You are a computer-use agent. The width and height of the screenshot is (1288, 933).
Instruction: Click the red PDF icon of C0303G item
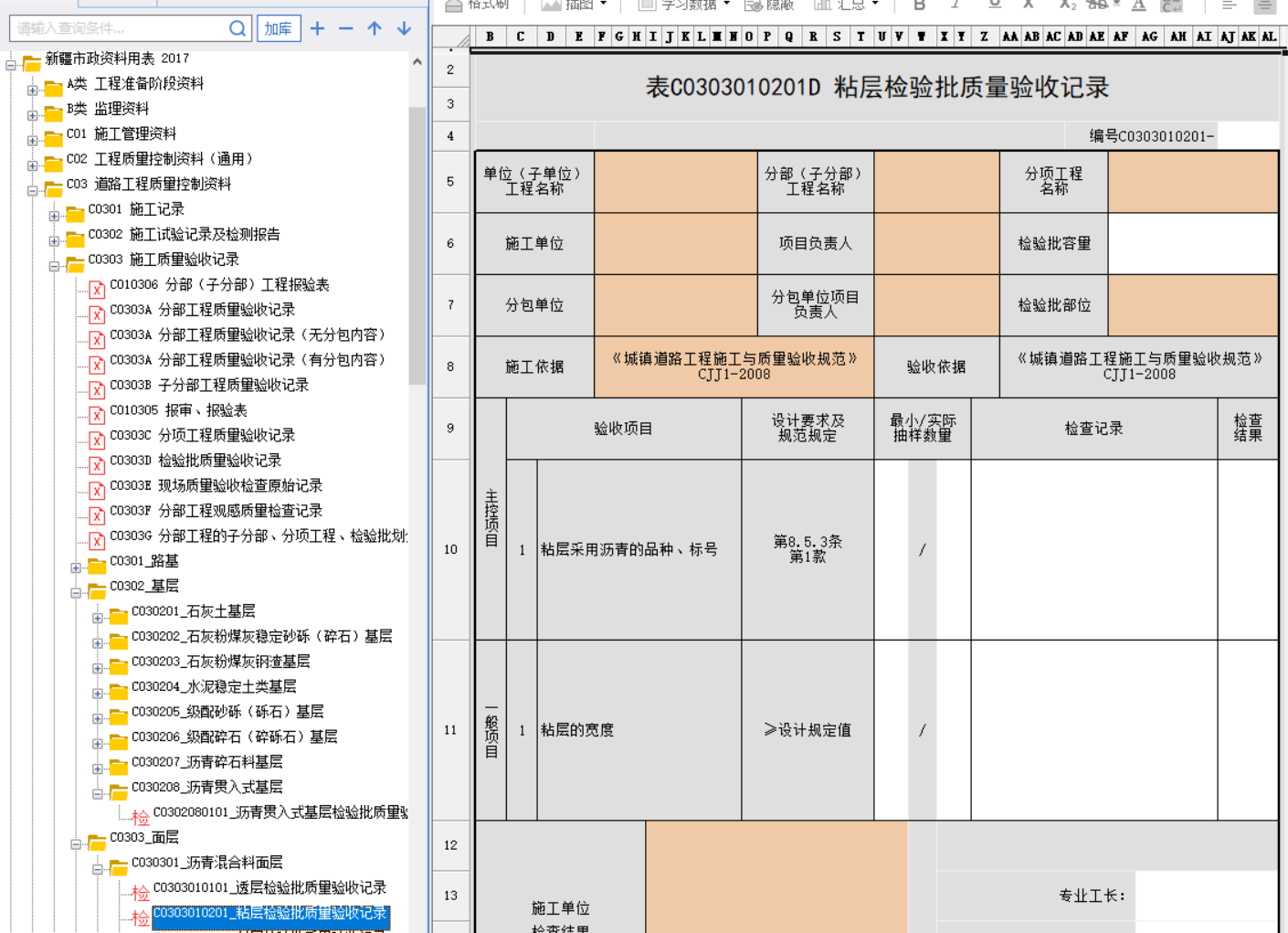[x=97, y=541]
